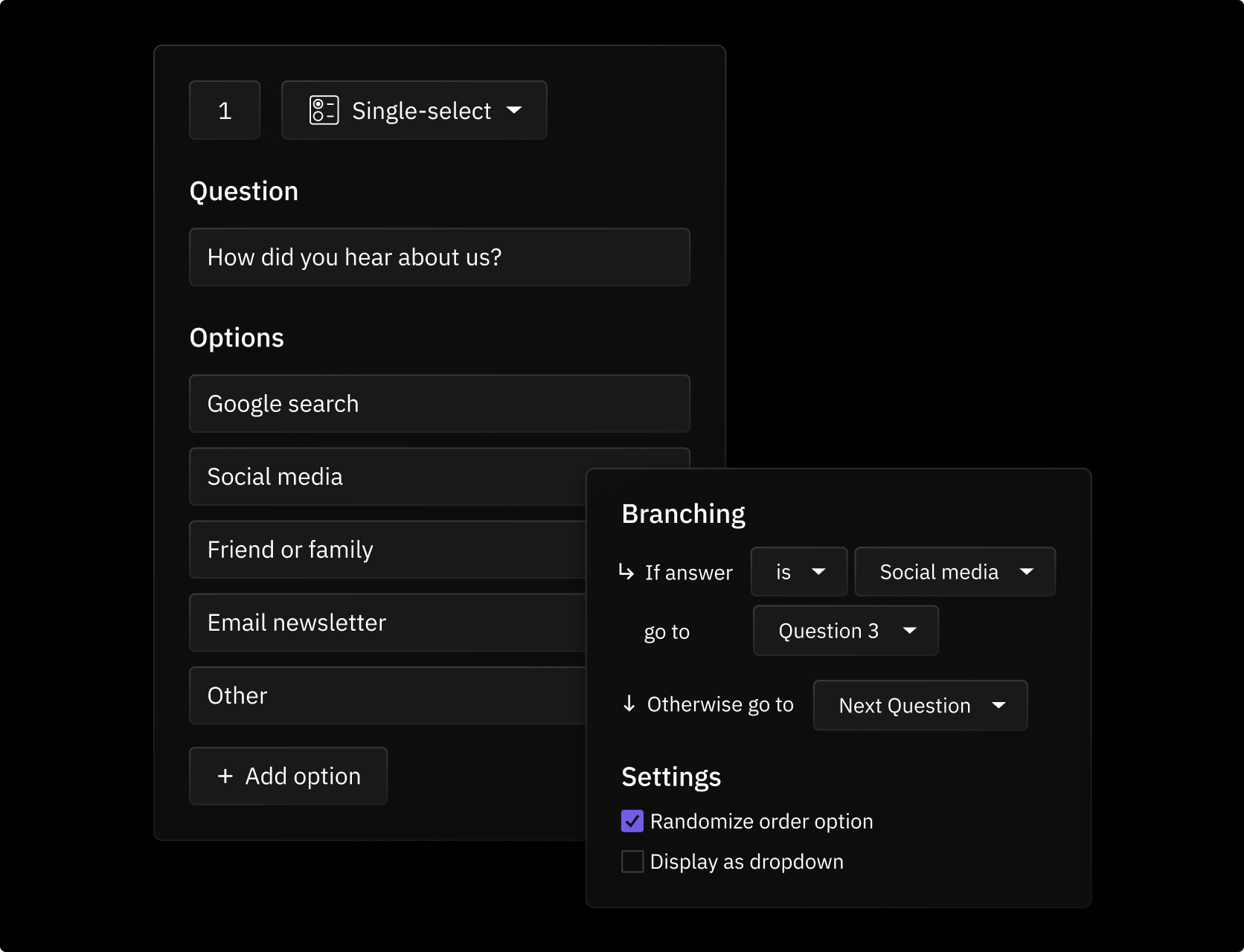The height and width of the screenshot is (952, 1244).
Task: Click the Options heading
Action: click(237, 338)
